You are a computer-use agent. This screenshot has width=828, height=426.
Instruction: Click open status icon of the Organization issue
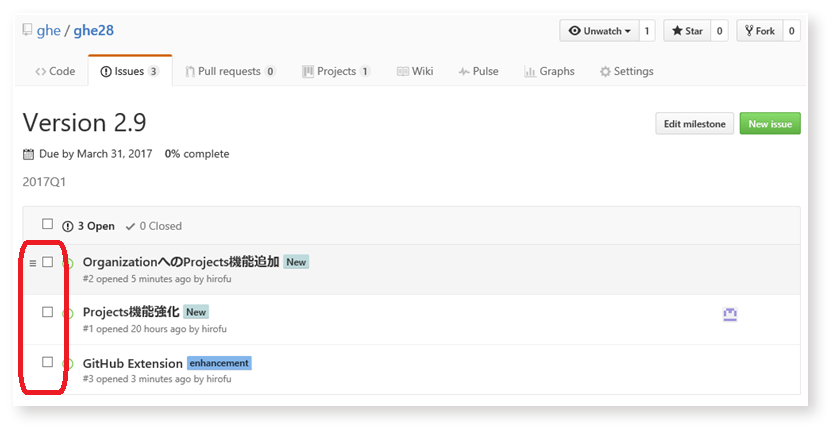click(68, 263)
